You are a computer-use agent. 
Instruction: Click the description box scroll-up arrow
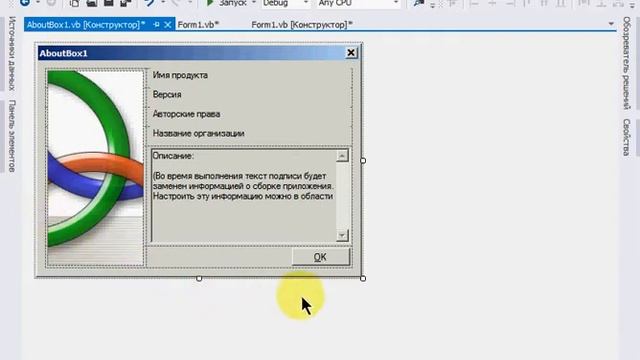[342, 156]
